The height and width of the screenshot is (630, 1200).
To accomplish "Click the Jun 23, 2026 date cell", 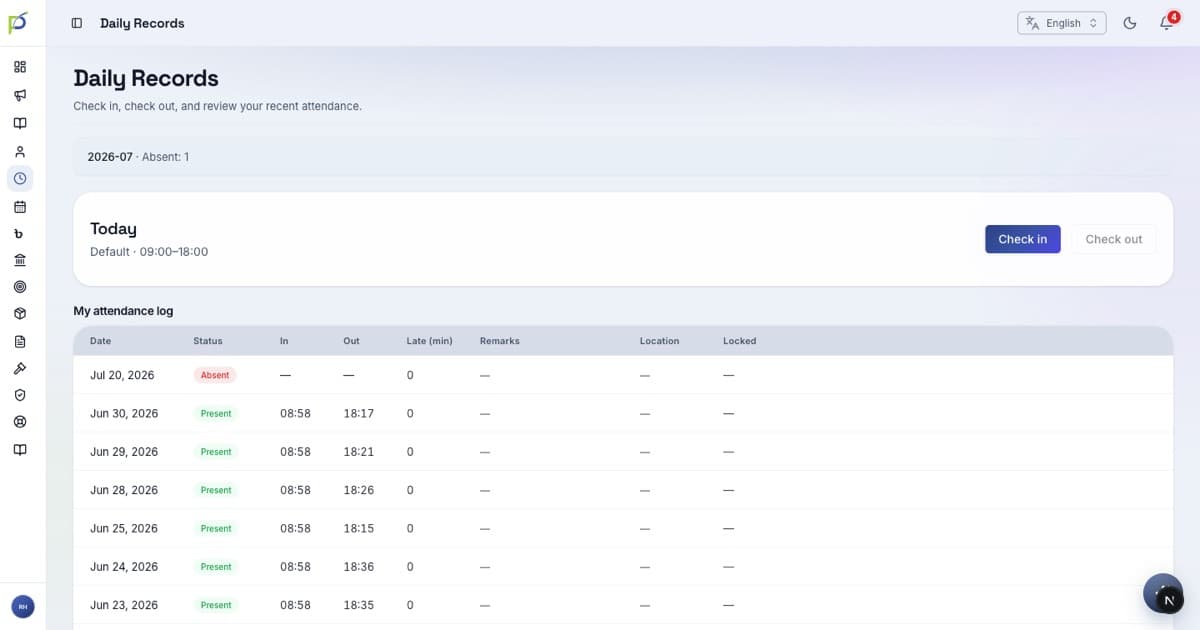I will pos(124,605).
